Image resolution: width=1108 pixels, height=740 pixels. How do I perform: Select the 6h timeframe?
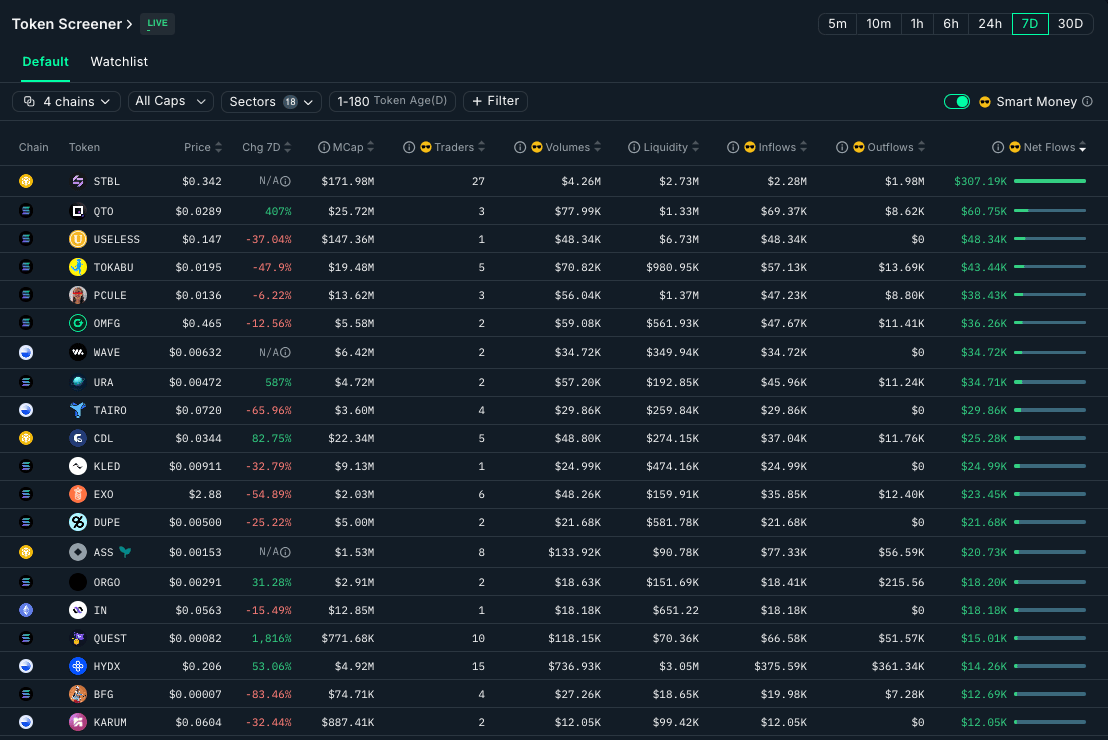click(951, 24)
